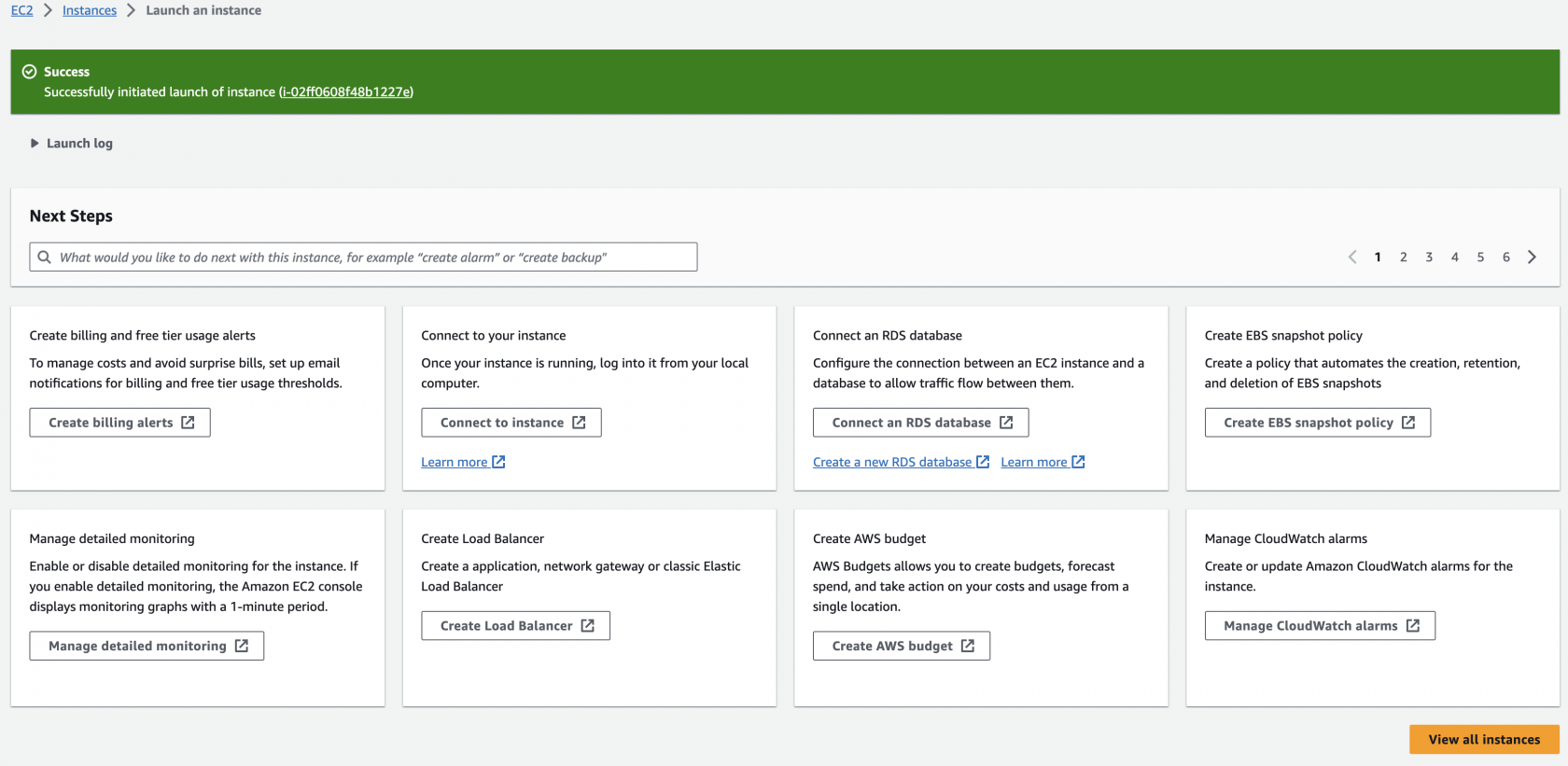This screenshot has height=766, width=1568.
Task: Go to next page using right chevron
Action: point(1532,258)
